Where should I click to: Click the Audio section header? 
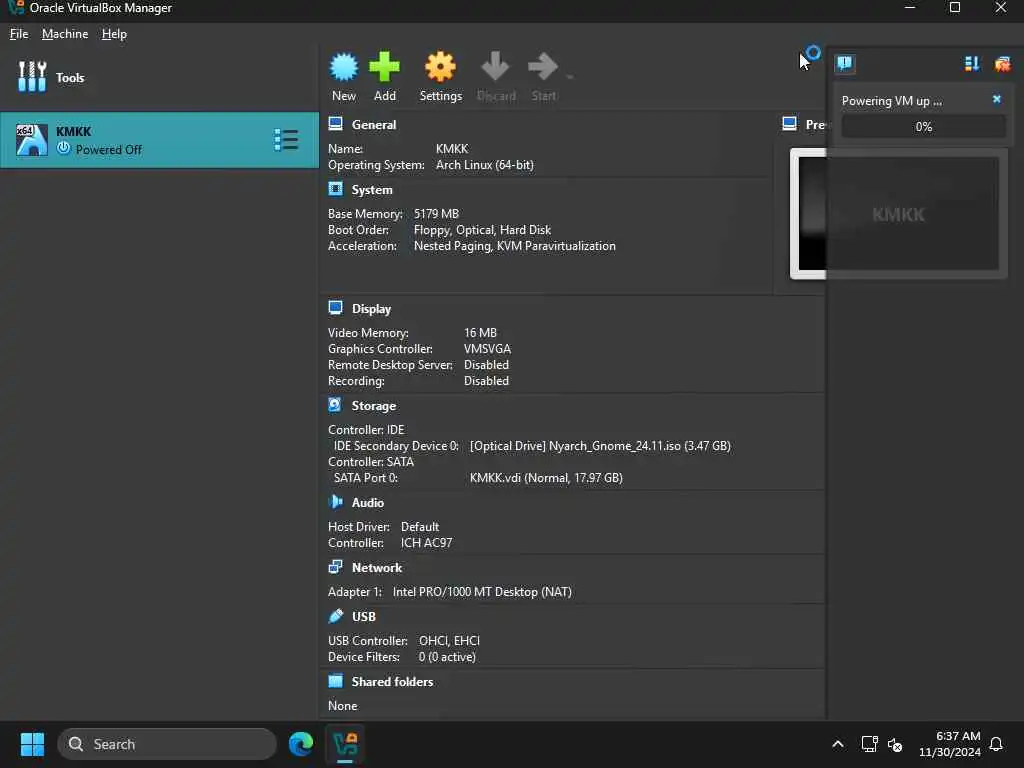tap(368, 503)
